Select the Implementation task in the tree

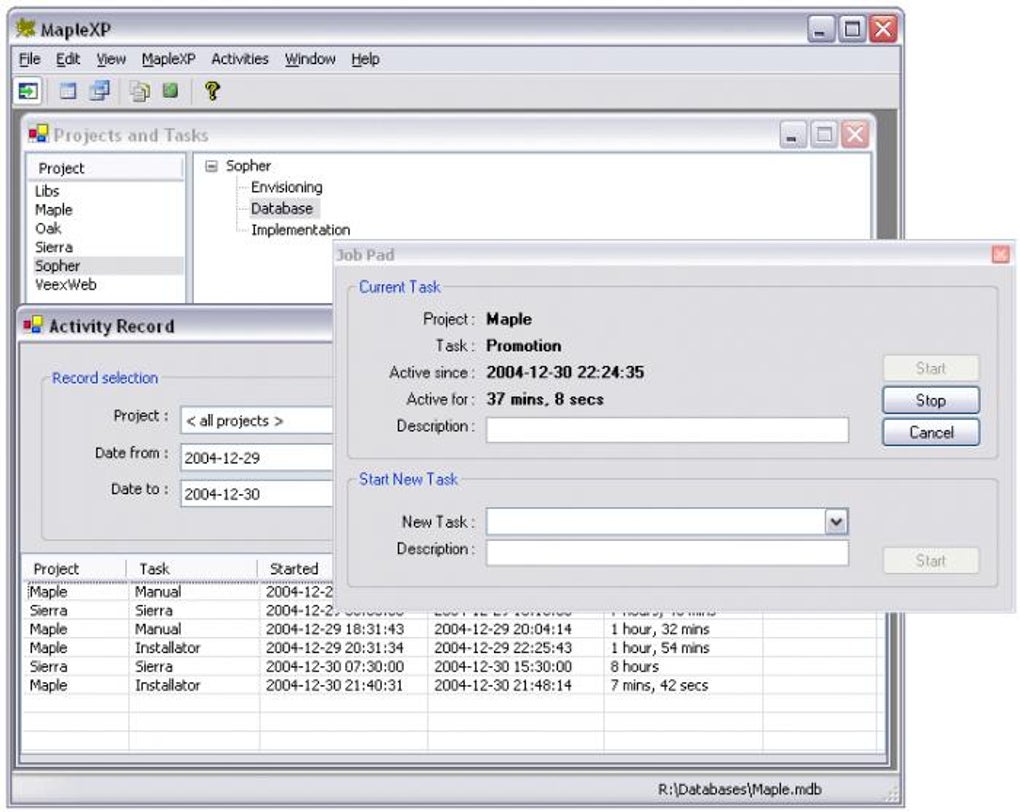point(300,230)
